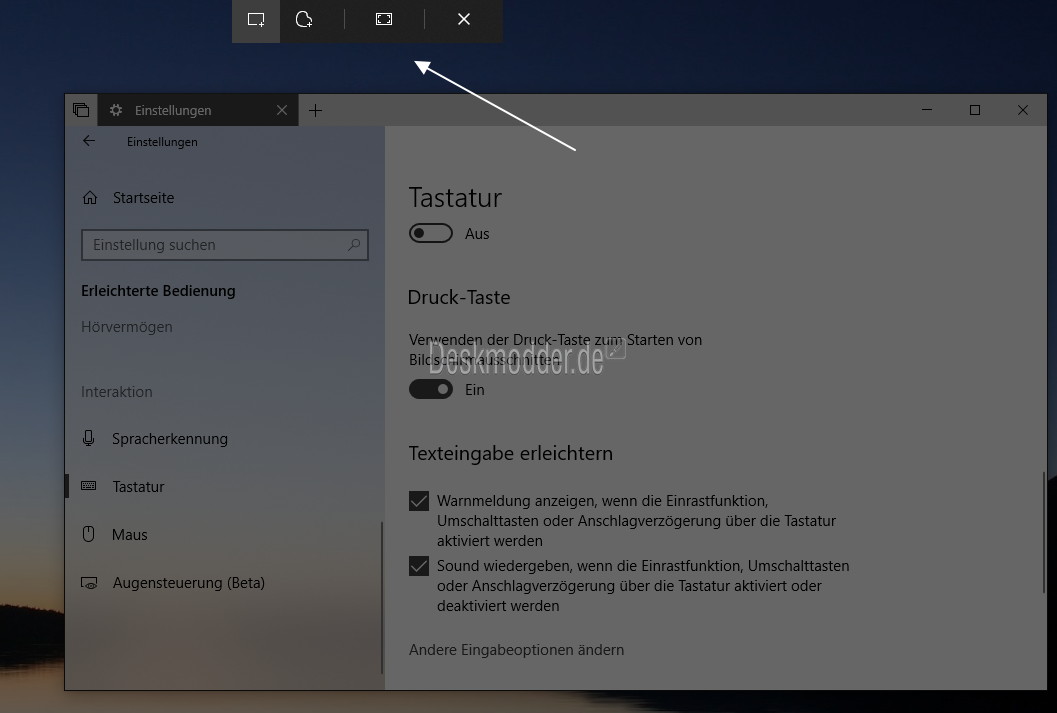Click the Interaktion section heading
The height and width of the screenshot is (713, 1057).
(x=117, y=392)
